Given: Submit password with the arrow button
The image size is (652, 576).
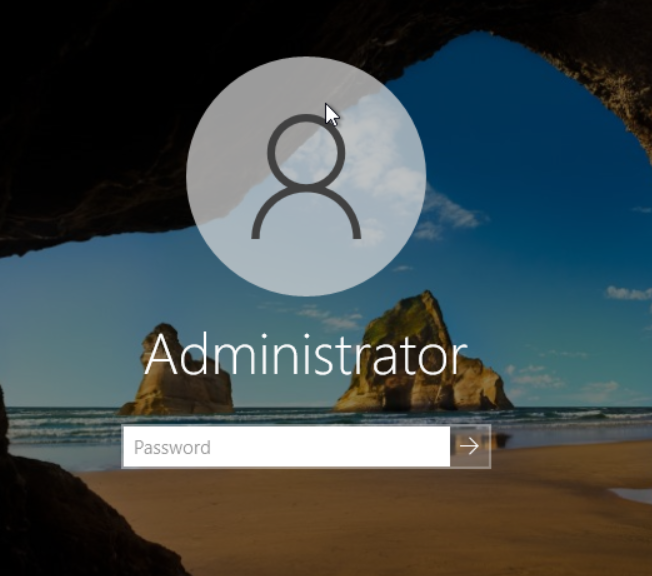Looking at the screenshot, I should click(x=470, y=447).
